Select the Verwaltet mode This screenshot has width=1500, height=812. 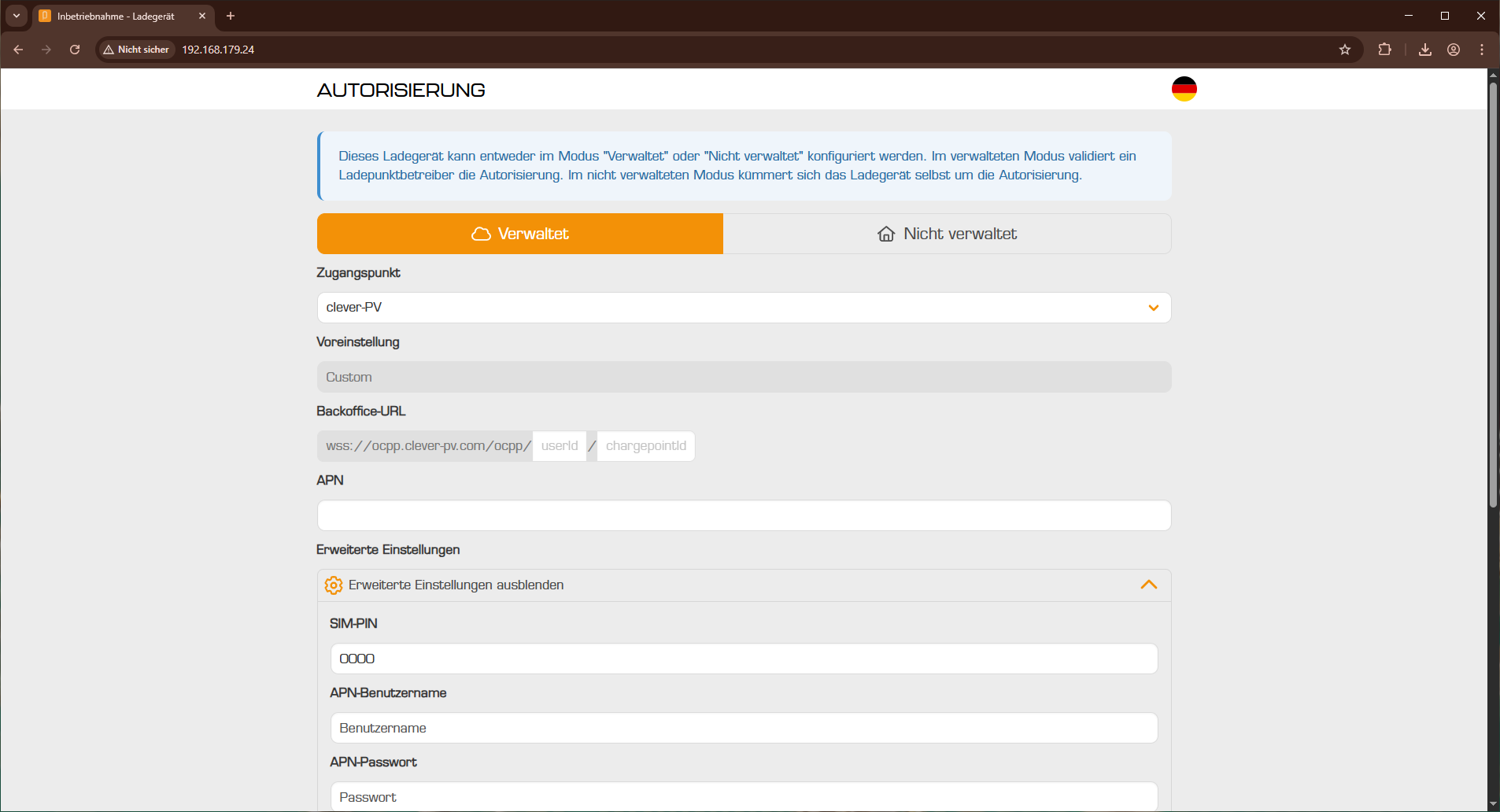(x=519, y=234)
